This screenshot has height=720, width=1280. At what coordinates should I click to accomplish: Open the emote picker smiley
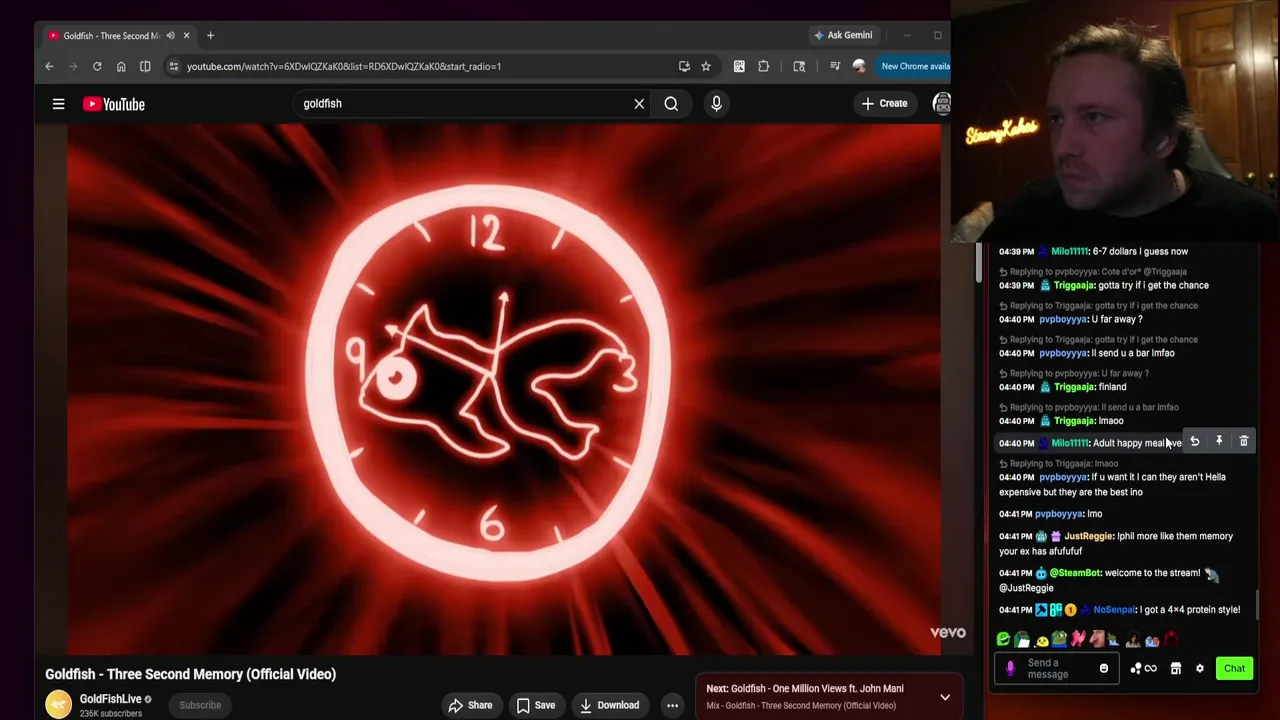point(1104,668)
